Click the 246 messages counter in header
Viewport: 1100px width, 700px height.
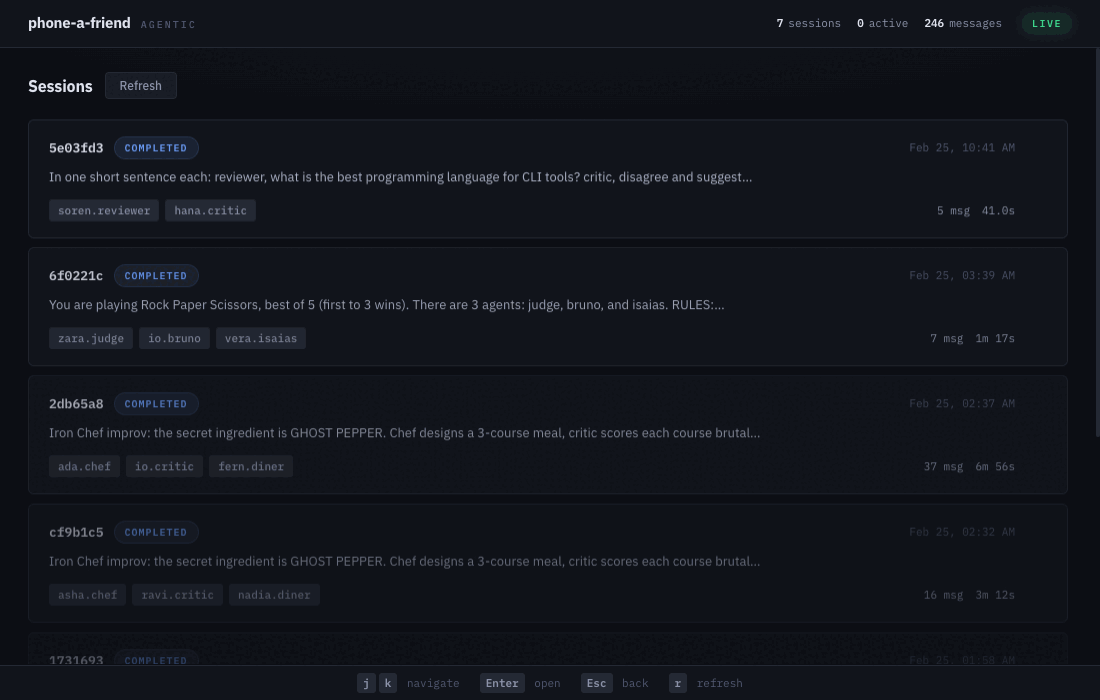962,23
